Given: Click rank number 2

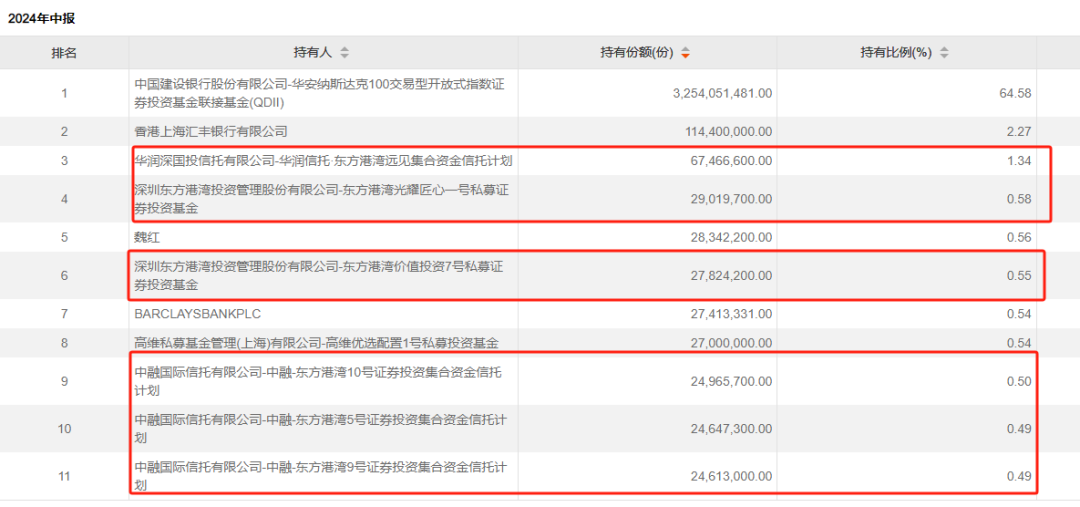Looking at the screenshot, I should point(64,131).
